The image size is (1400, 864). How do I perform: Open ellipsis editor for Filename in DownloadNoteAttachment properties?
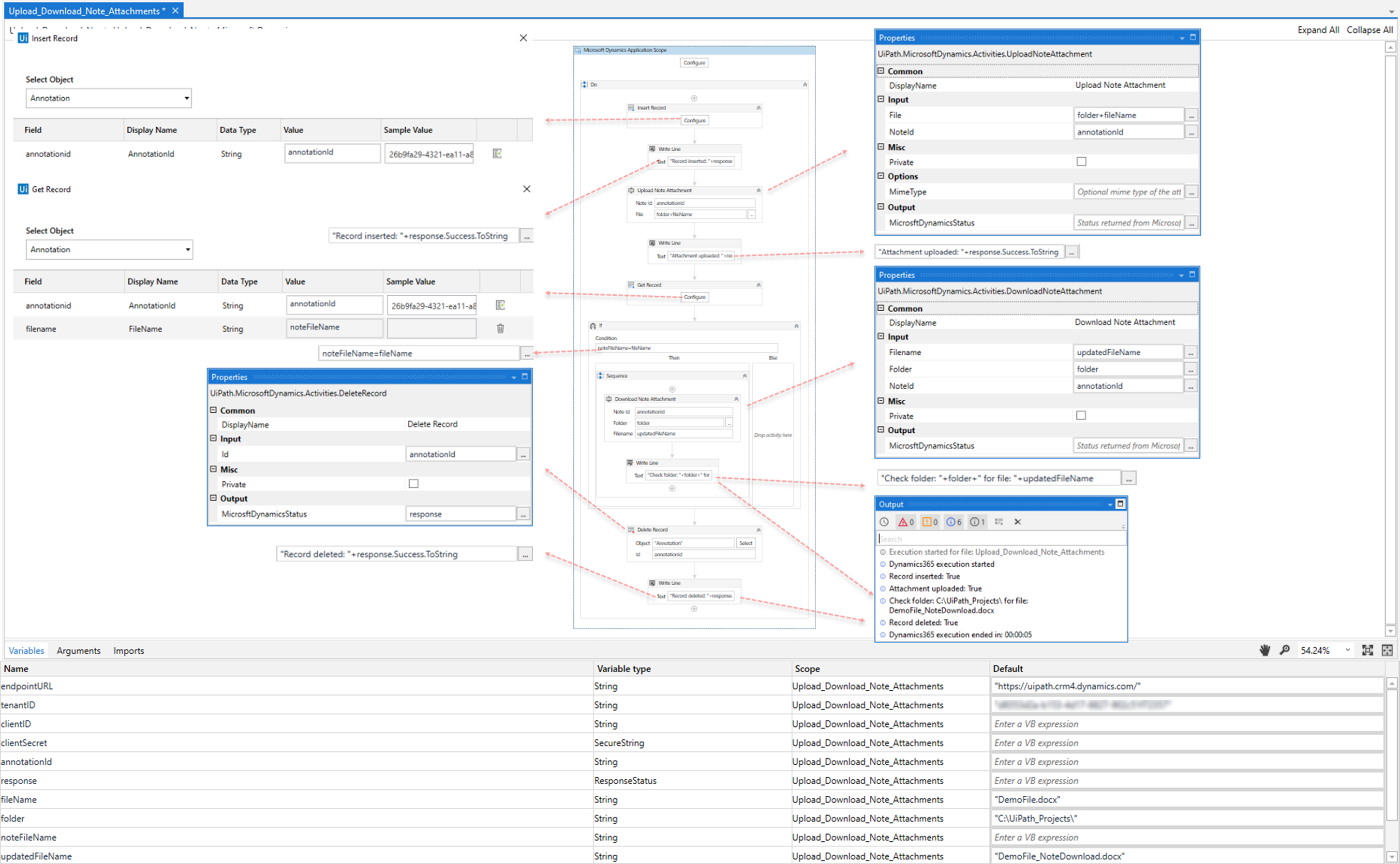[1191, 352]
